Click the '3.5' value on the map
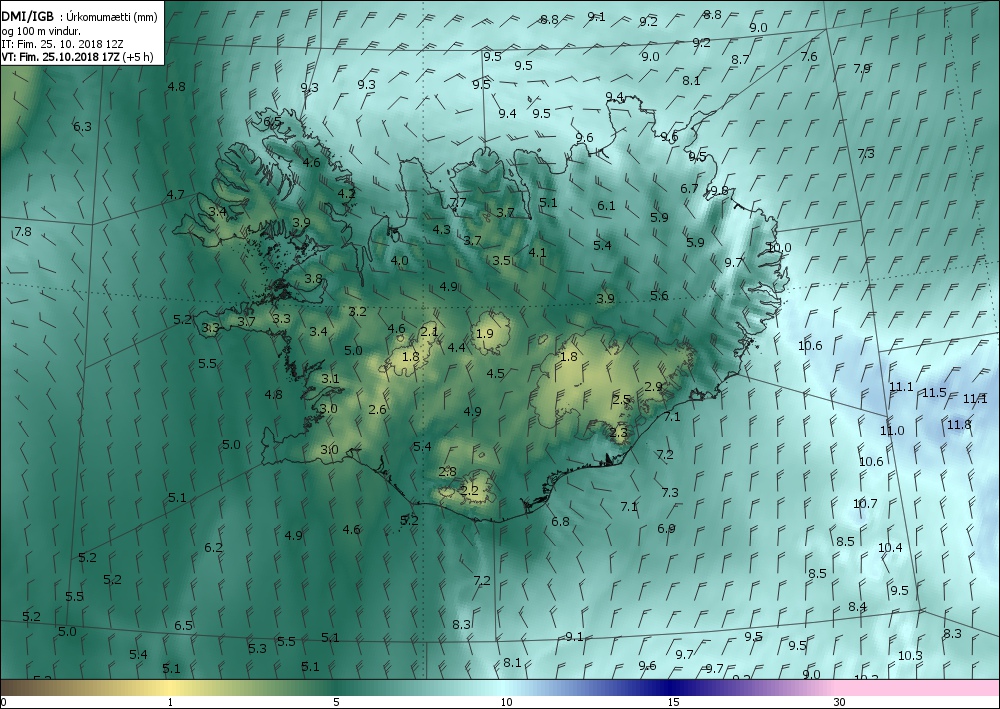The image size is (1000, 709). point(502,260)
